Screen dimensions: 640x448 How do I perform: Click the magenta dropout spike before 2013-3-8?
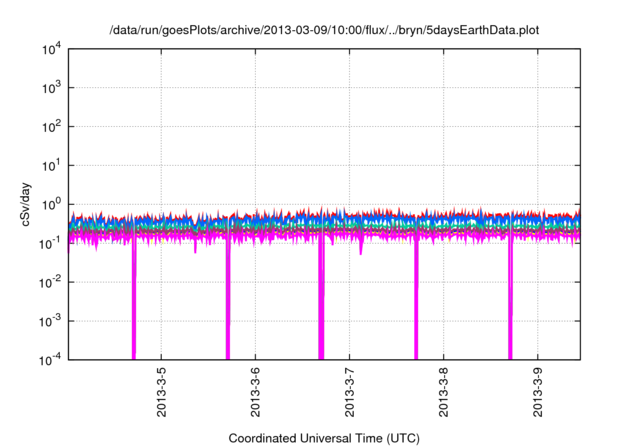pos(416,300)
